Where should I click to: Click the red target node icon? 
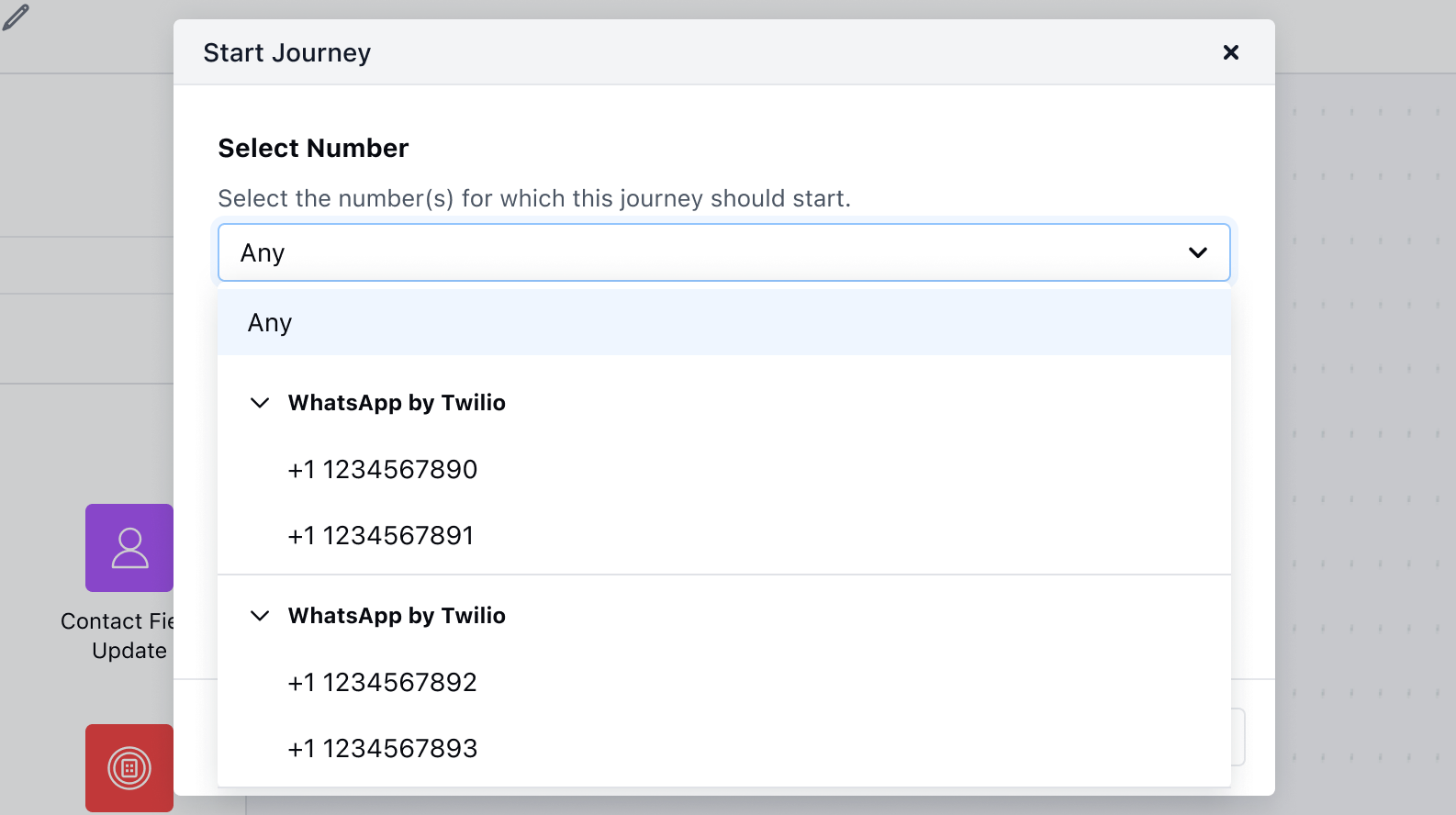[x=129, y=768]
